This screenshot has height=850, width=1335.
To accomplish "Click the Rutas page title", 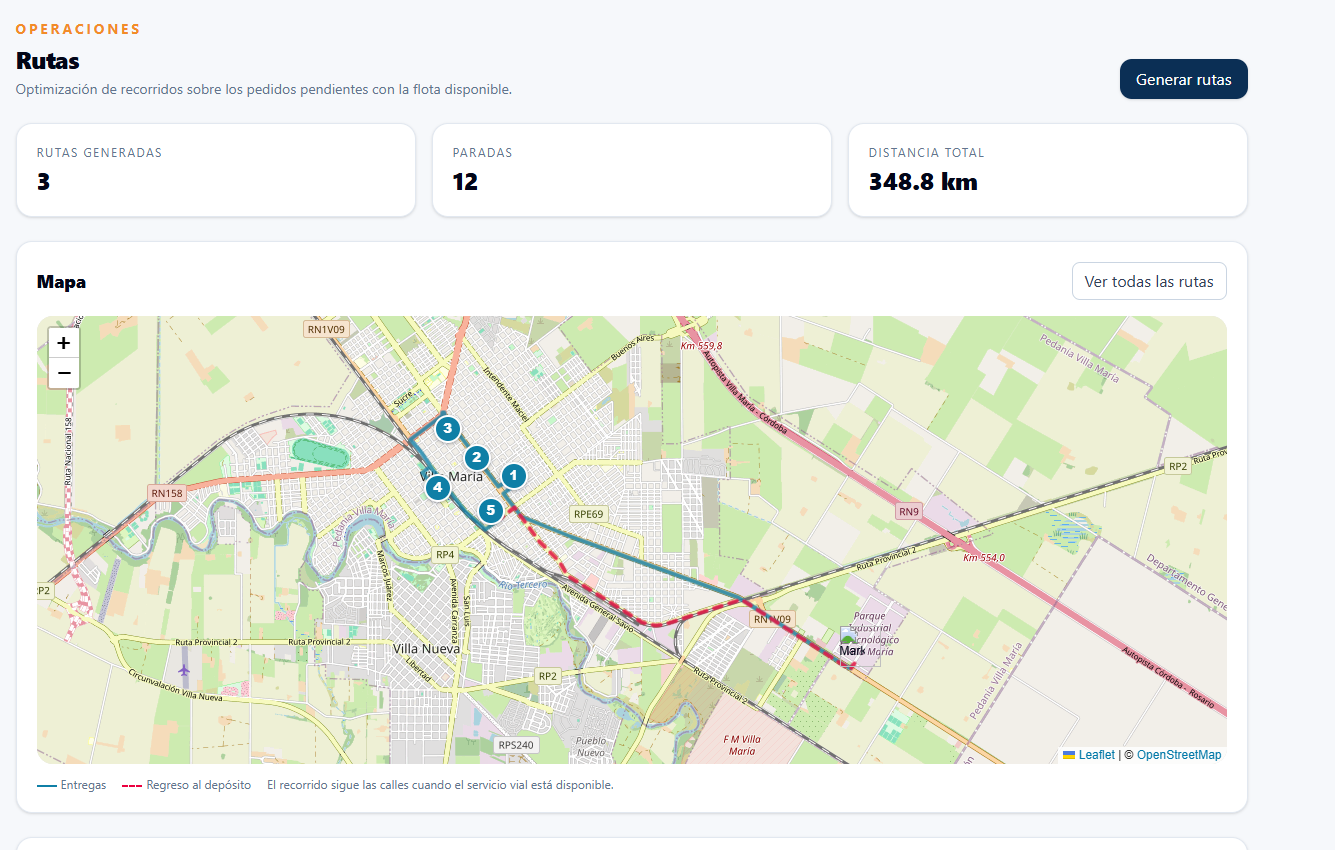I will tap(48, 61).
